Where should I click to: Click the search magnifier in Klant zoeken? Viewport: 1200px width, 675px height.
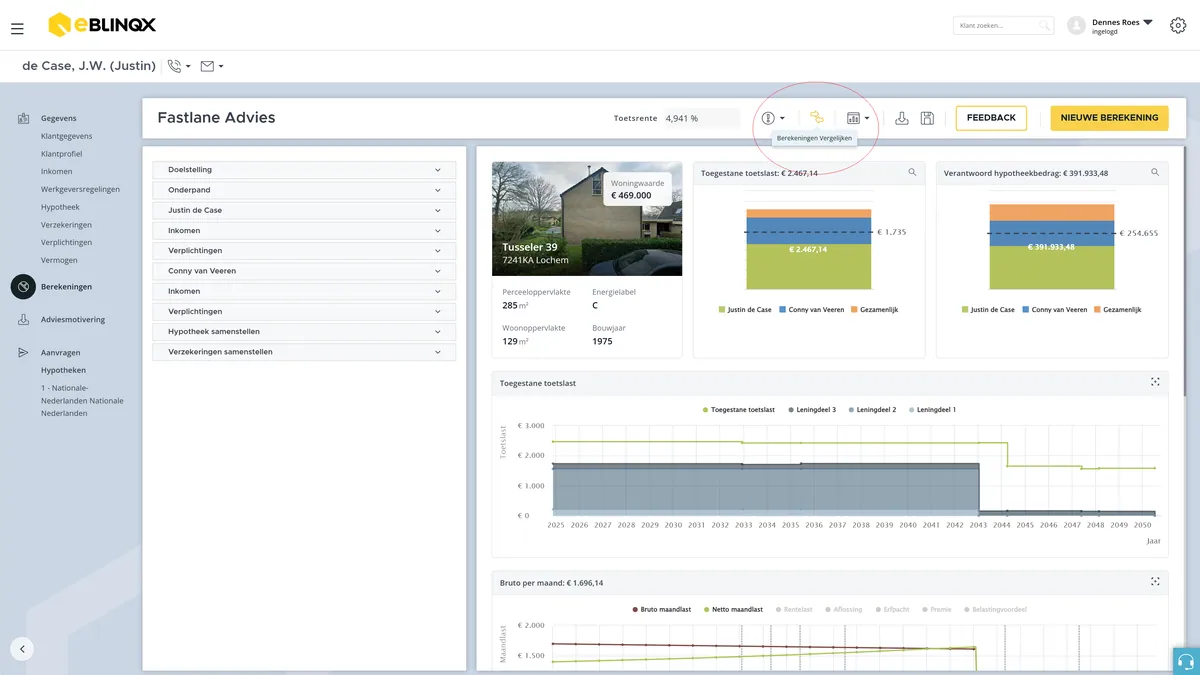coord(1044,25)
